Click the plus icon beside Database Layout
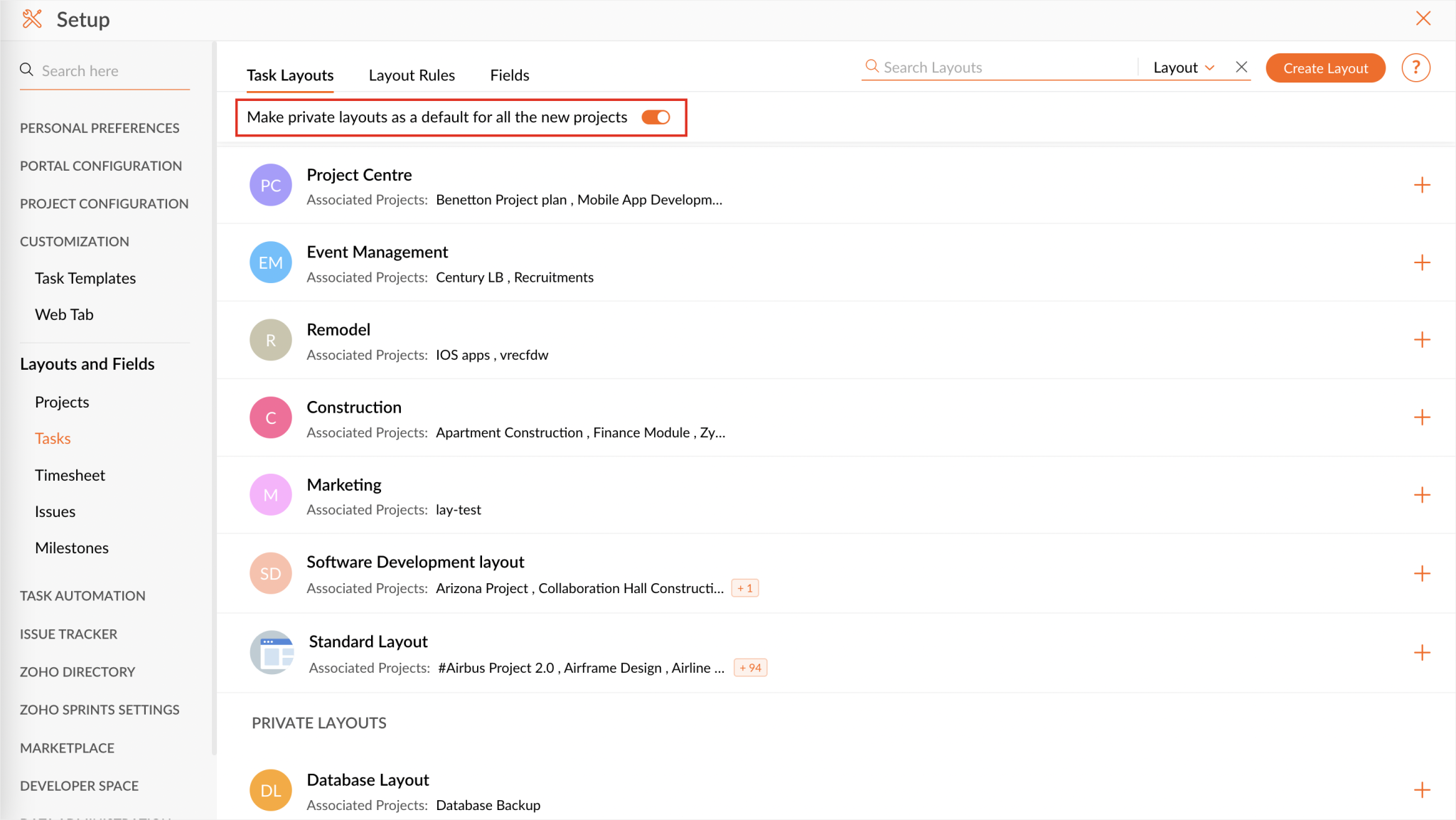Image resolution: width=1456 pixels, height=820 pixels. tap(1423, 789)
